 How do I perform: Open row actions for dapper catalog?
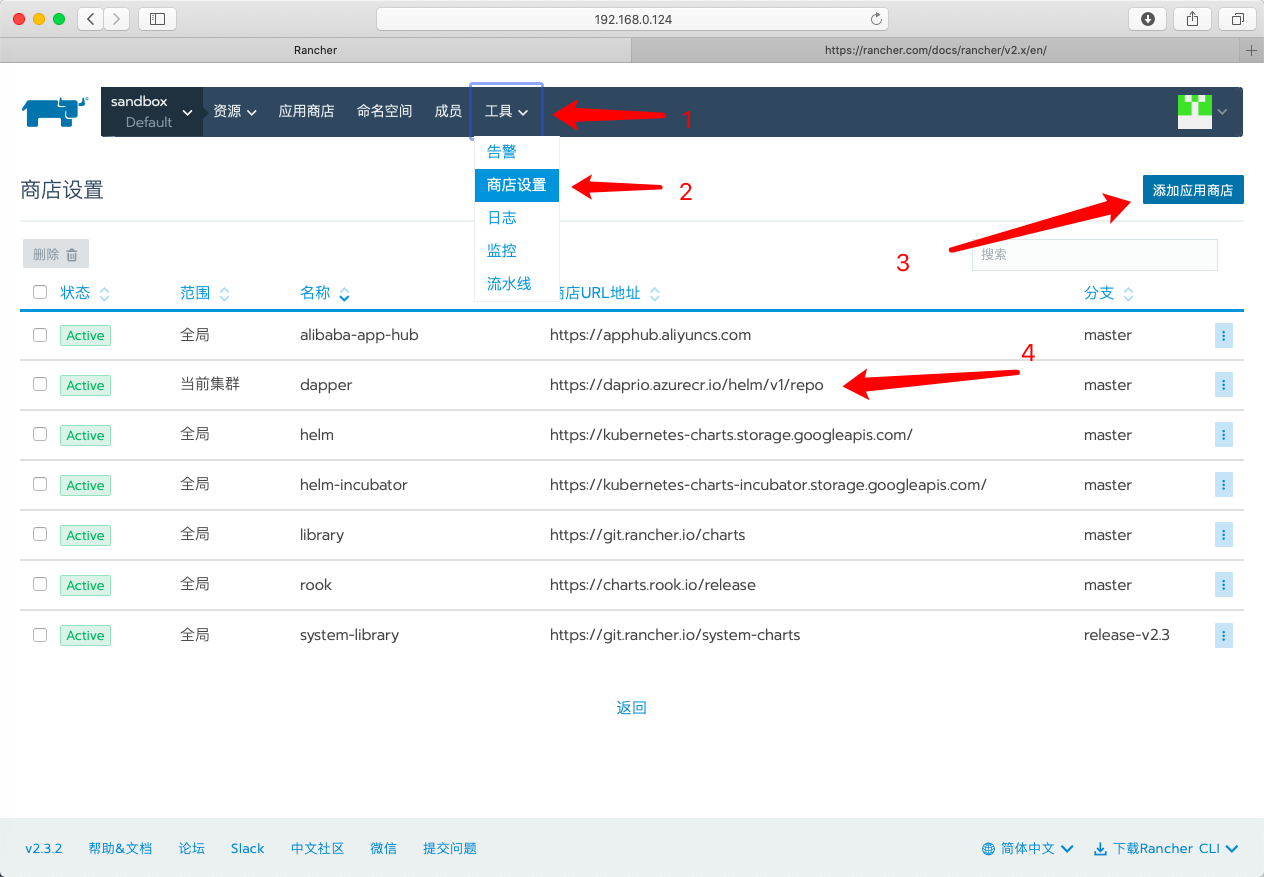(1223, 385)
